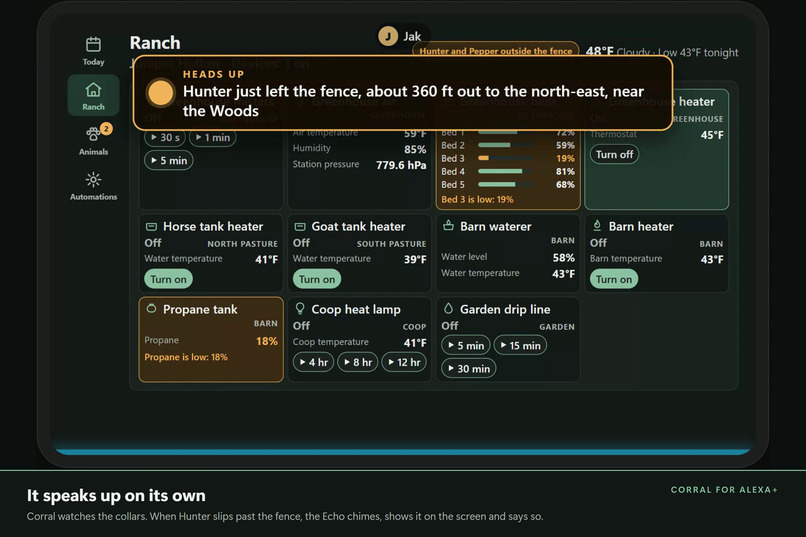The width and height of the screenshot is (806, 537).
Task: Click the Barn temperature 43°F reading
Action: pos(656,259)
